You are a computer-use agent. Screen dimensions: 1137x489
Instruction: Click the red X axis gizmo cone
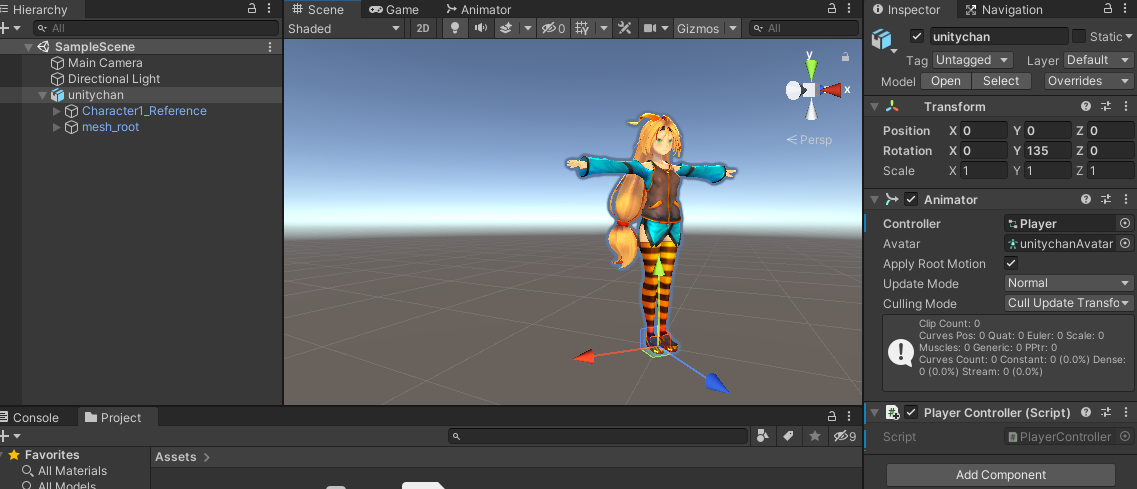click(x=831, y=90)
